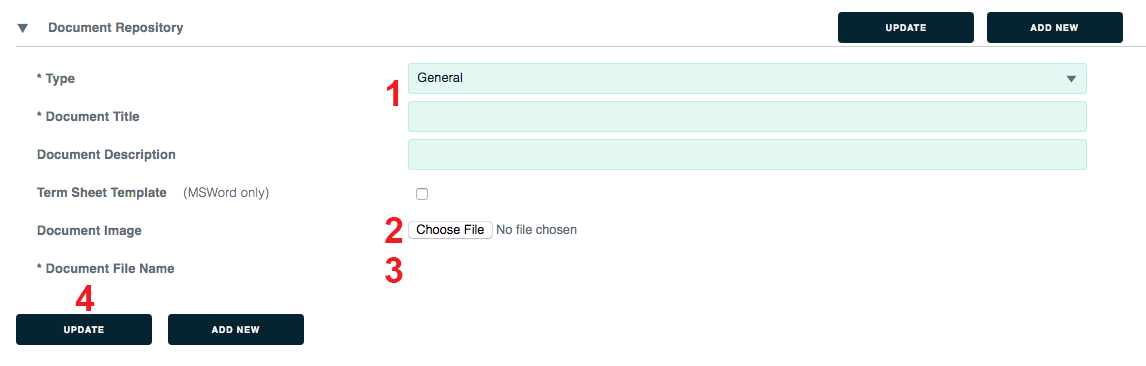The width and height of the screenshot is (1146, 366).
Task: Click the * Document Title label
Action: pyautogui.click(x=88, y=116)
